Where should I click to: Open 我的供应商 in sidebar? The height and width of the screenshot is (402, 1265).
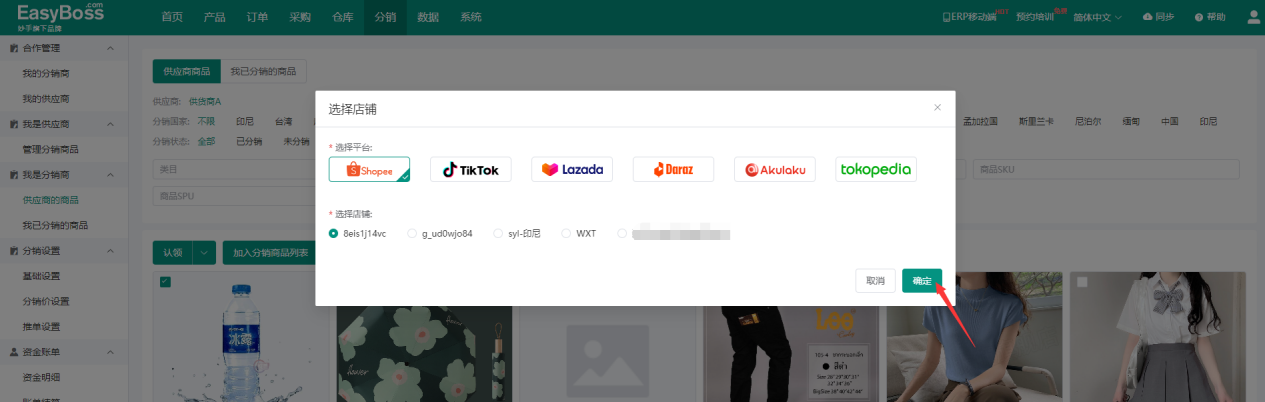click(46, 99)
